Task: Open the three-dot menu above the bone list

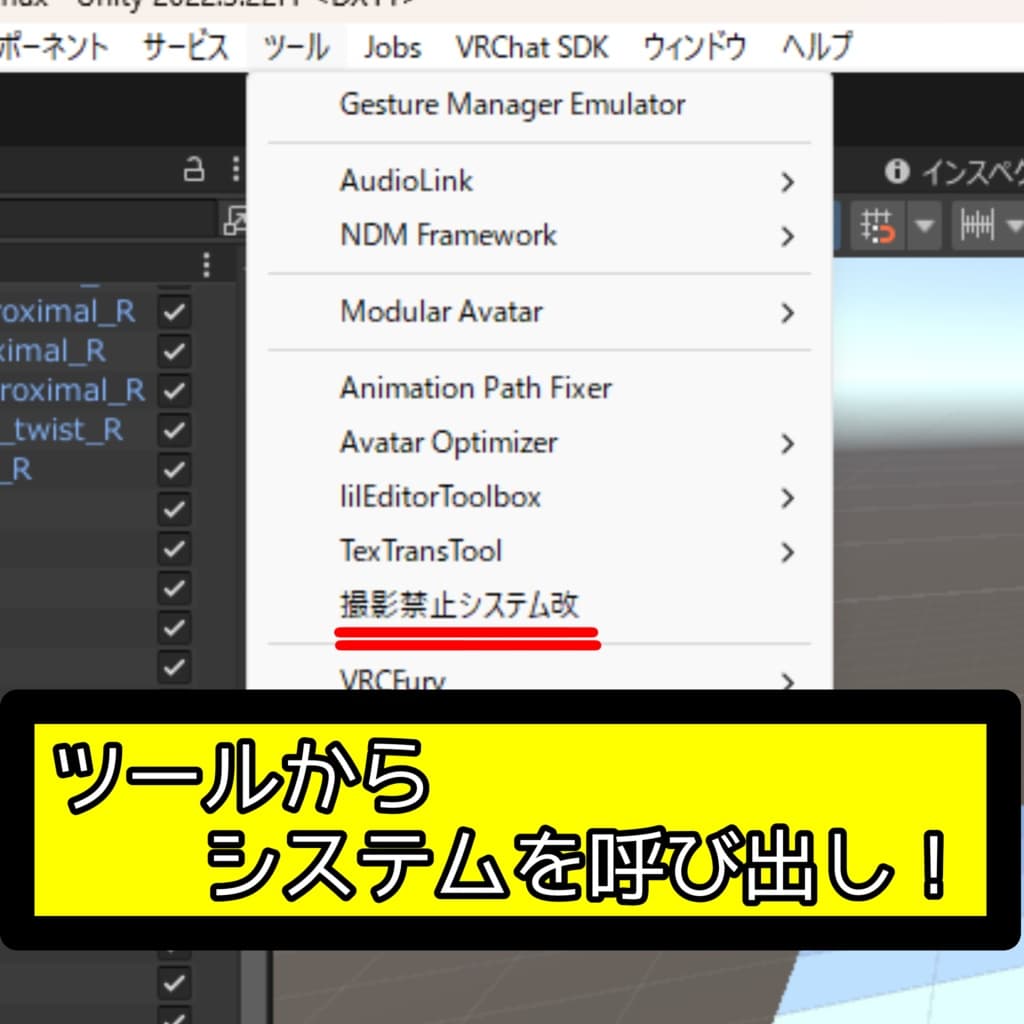Action: 206,265
